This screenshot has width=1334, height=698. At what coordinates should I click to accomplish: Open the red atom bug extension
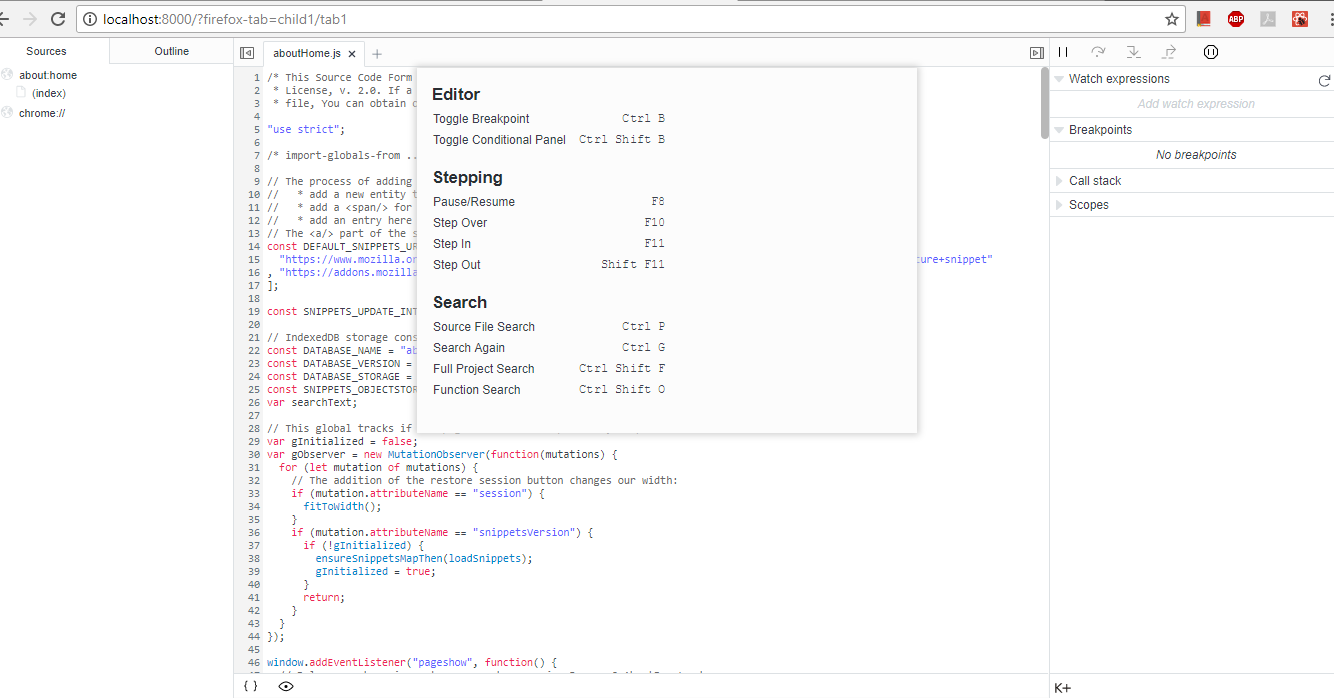[1300, 19]
